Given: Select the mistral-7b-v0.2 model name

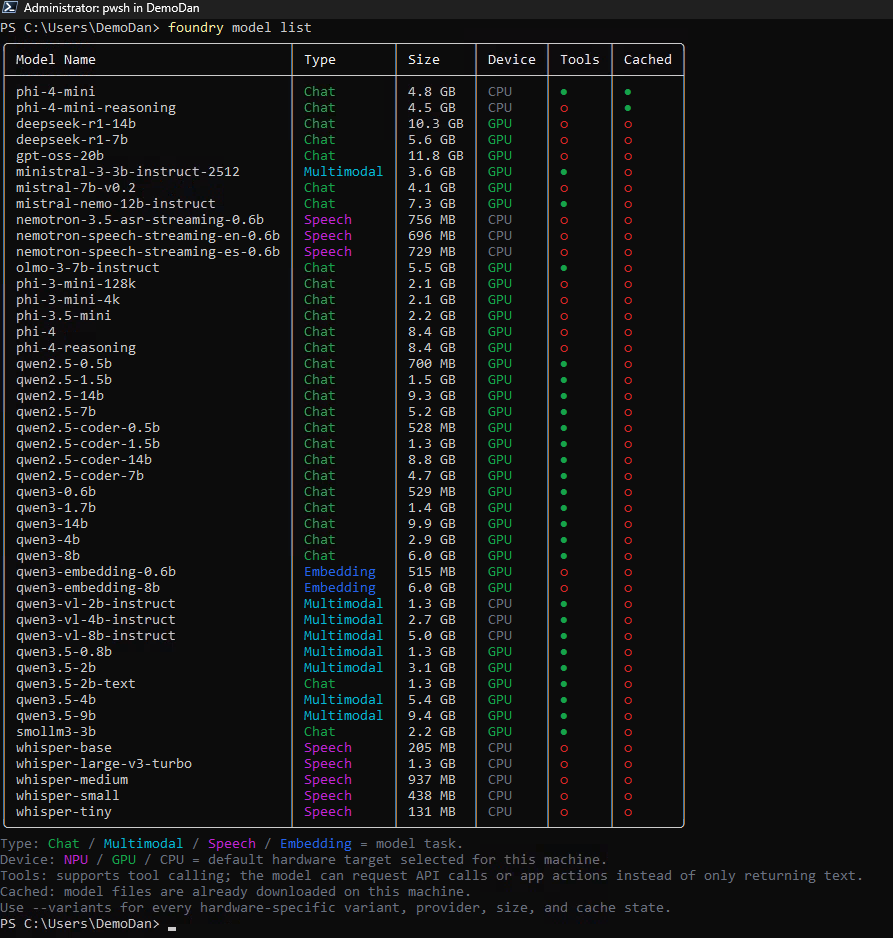Looking at the screenshot, I should (x=76, y=188).
